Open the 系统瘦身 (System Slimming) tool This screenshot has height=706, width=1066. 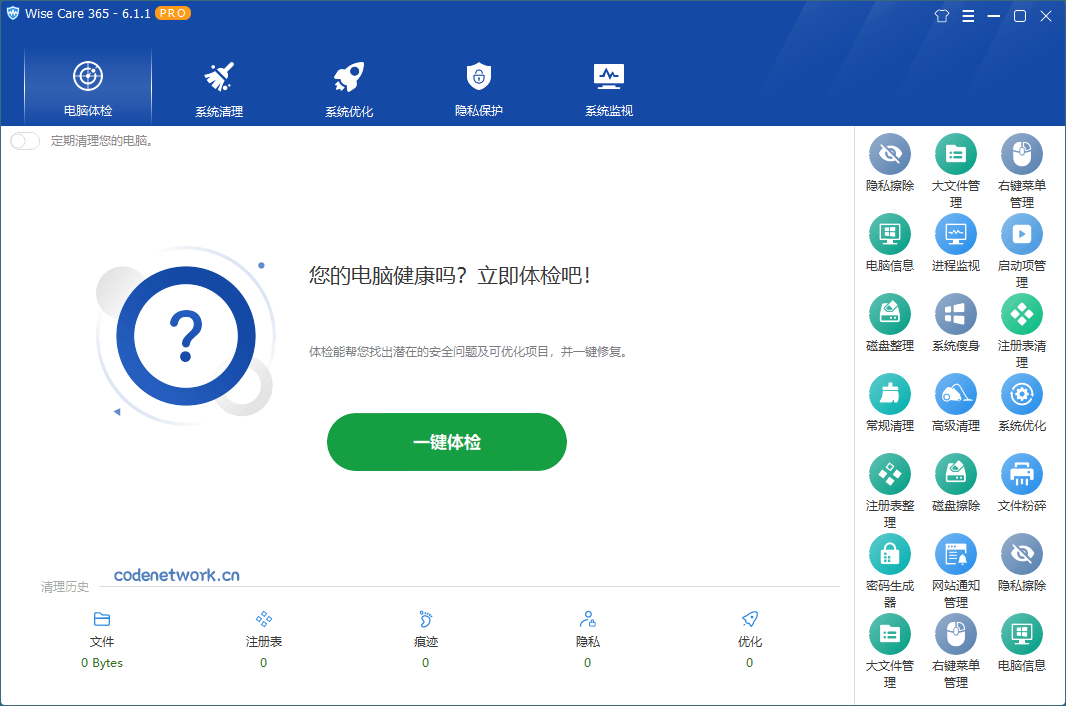pos(956,314)
